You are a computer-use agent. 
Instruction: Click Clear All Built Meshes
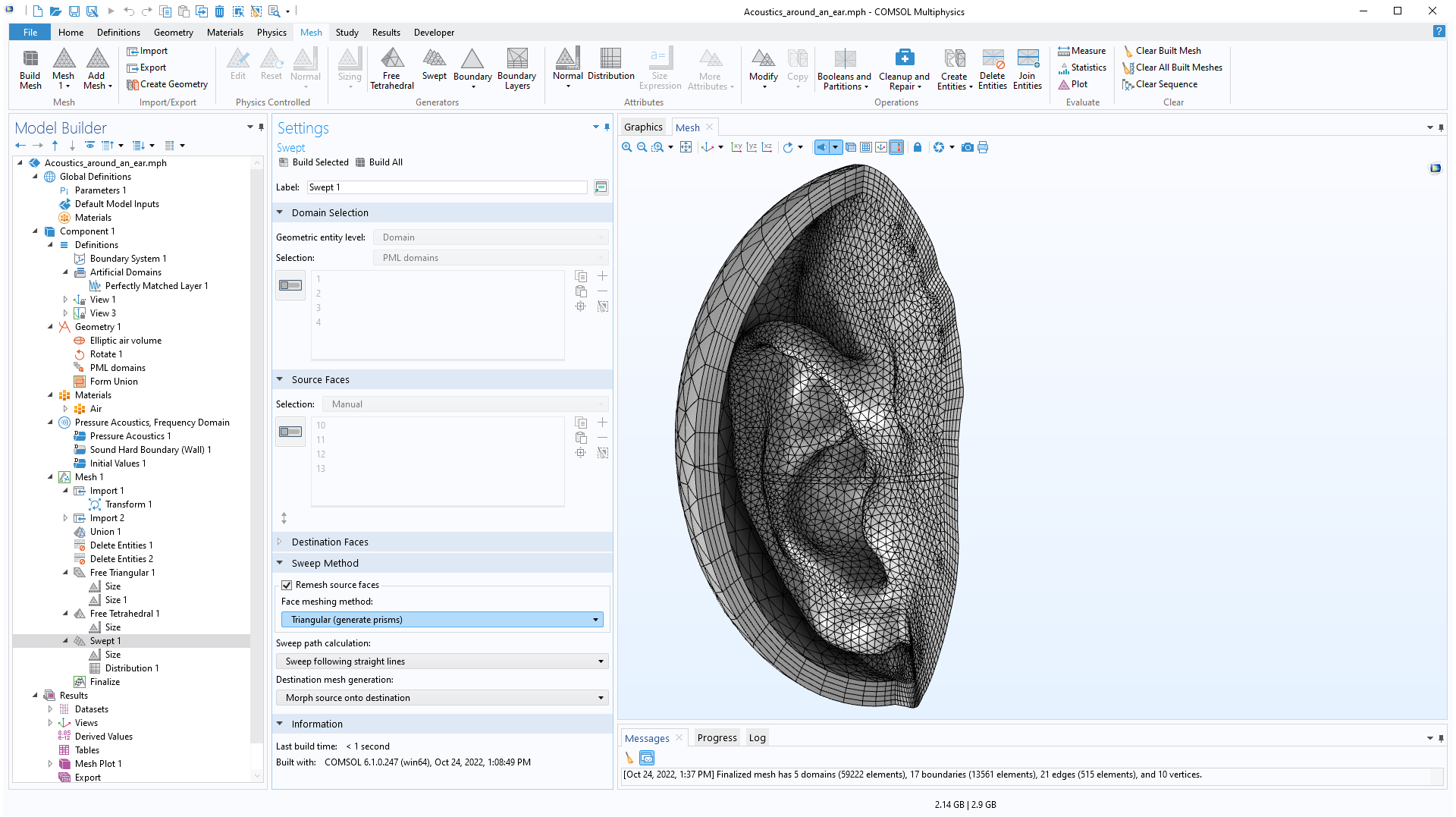(x=1172, y=68)
